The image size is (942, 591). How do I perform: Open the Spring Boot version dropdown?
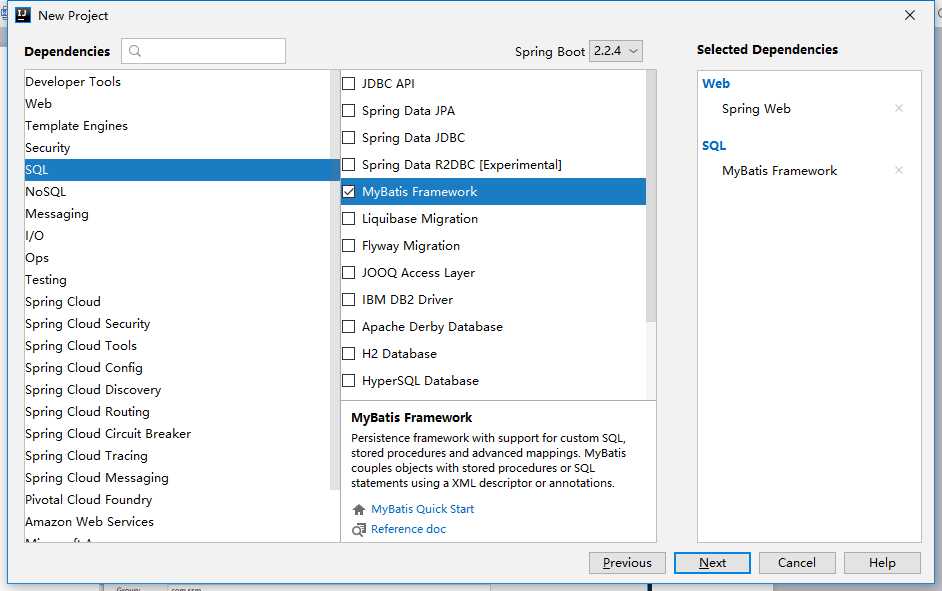(616, 51)
